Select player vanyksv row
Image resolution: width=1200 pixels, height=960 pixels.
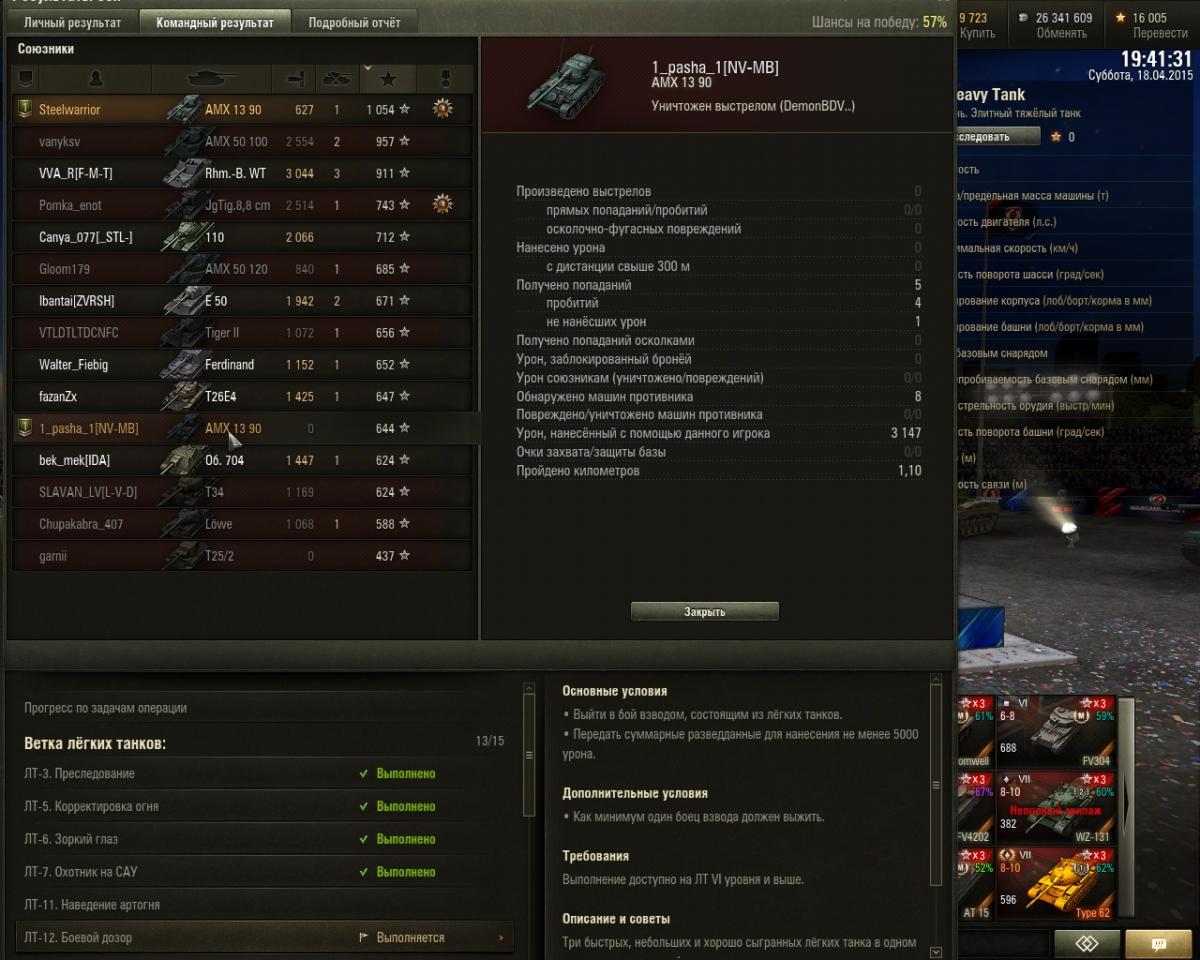pyautogui.click(x=242, y=141)
